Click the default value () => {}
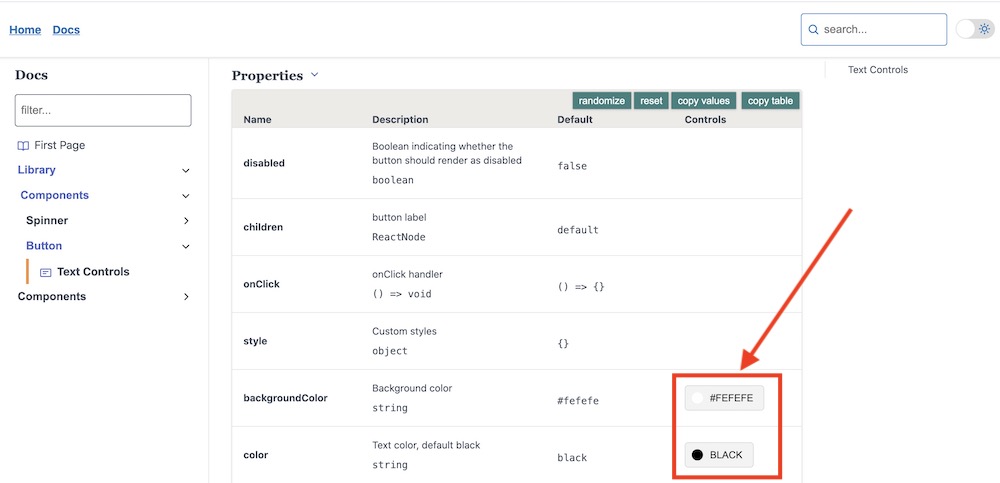This screenshot has width=1000, height=483. [580, 287]
